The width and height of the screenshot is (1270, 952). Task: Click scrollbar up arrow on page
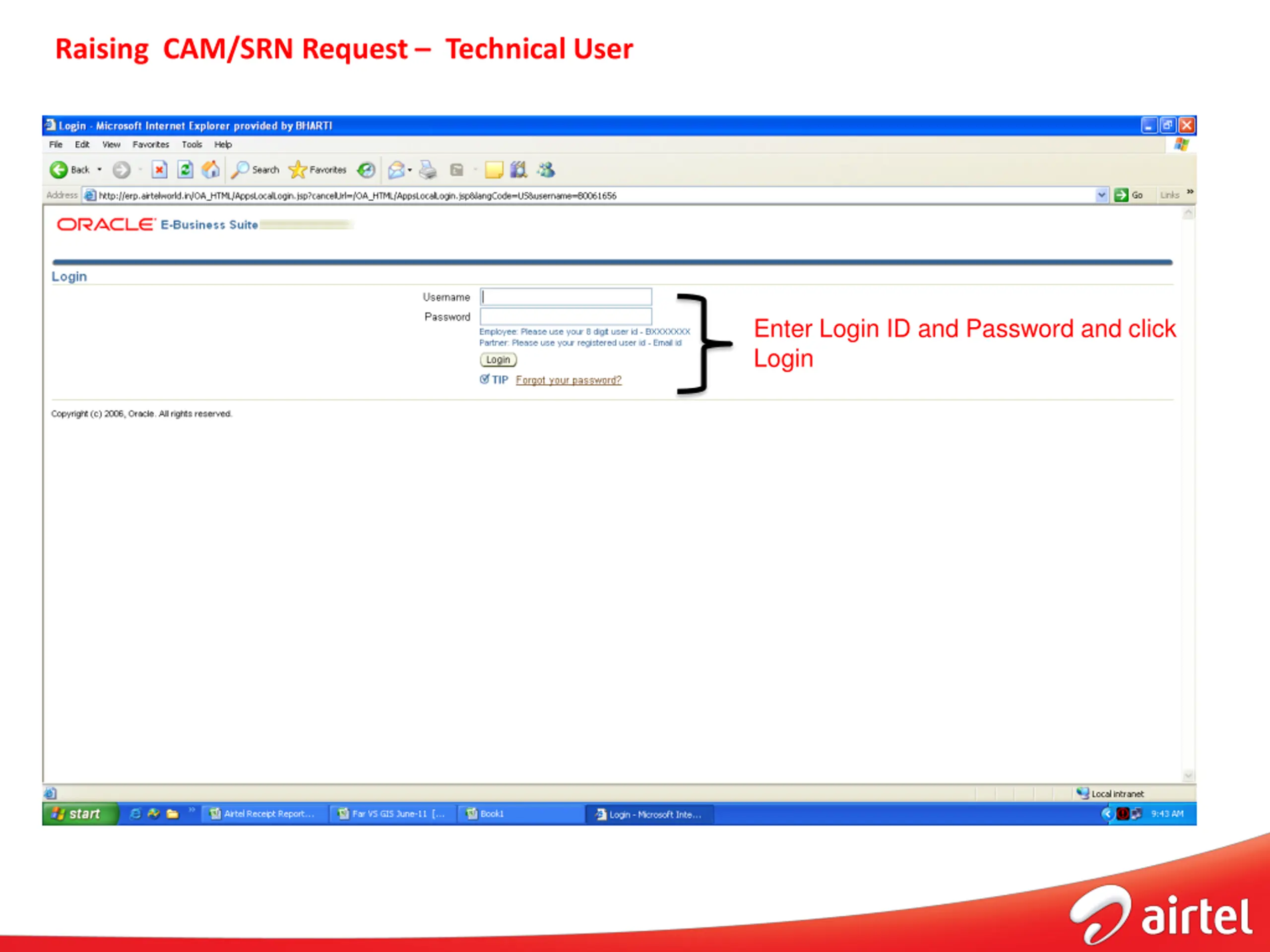pos(1189,214)
